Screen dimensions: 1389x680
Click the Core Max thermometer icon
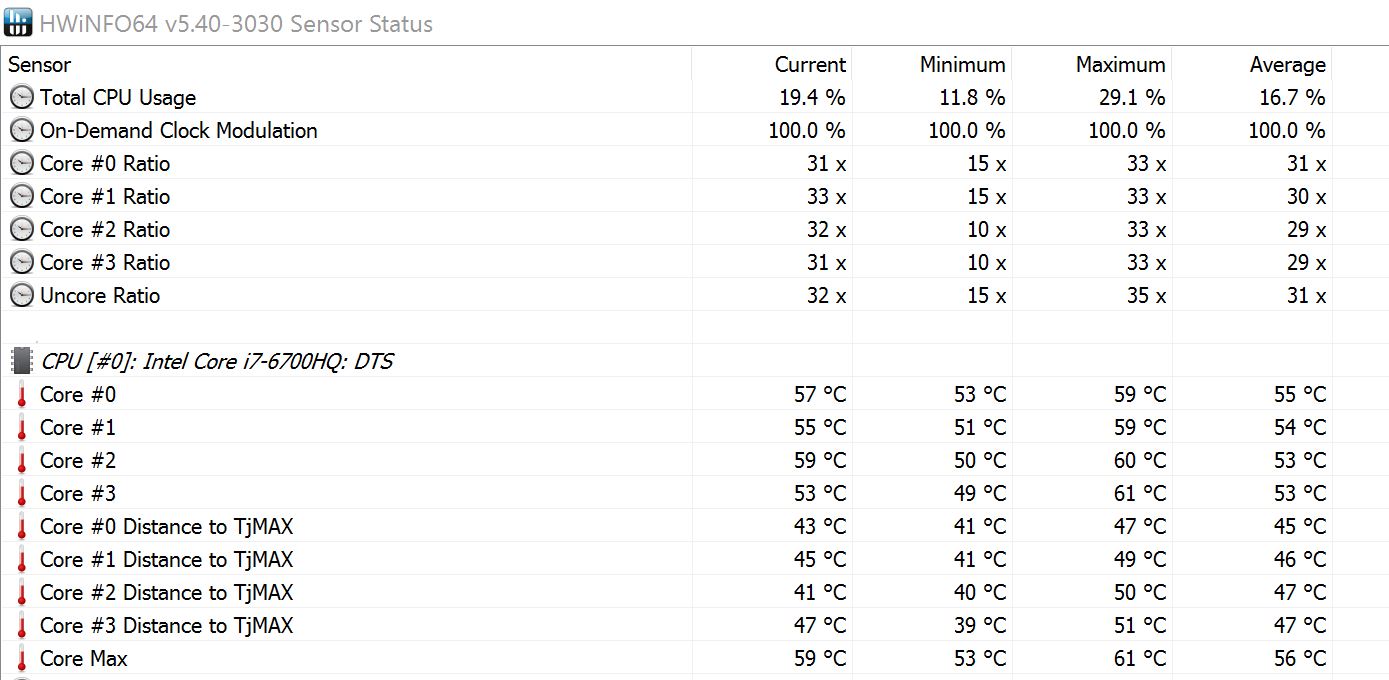tap(21, 658)
